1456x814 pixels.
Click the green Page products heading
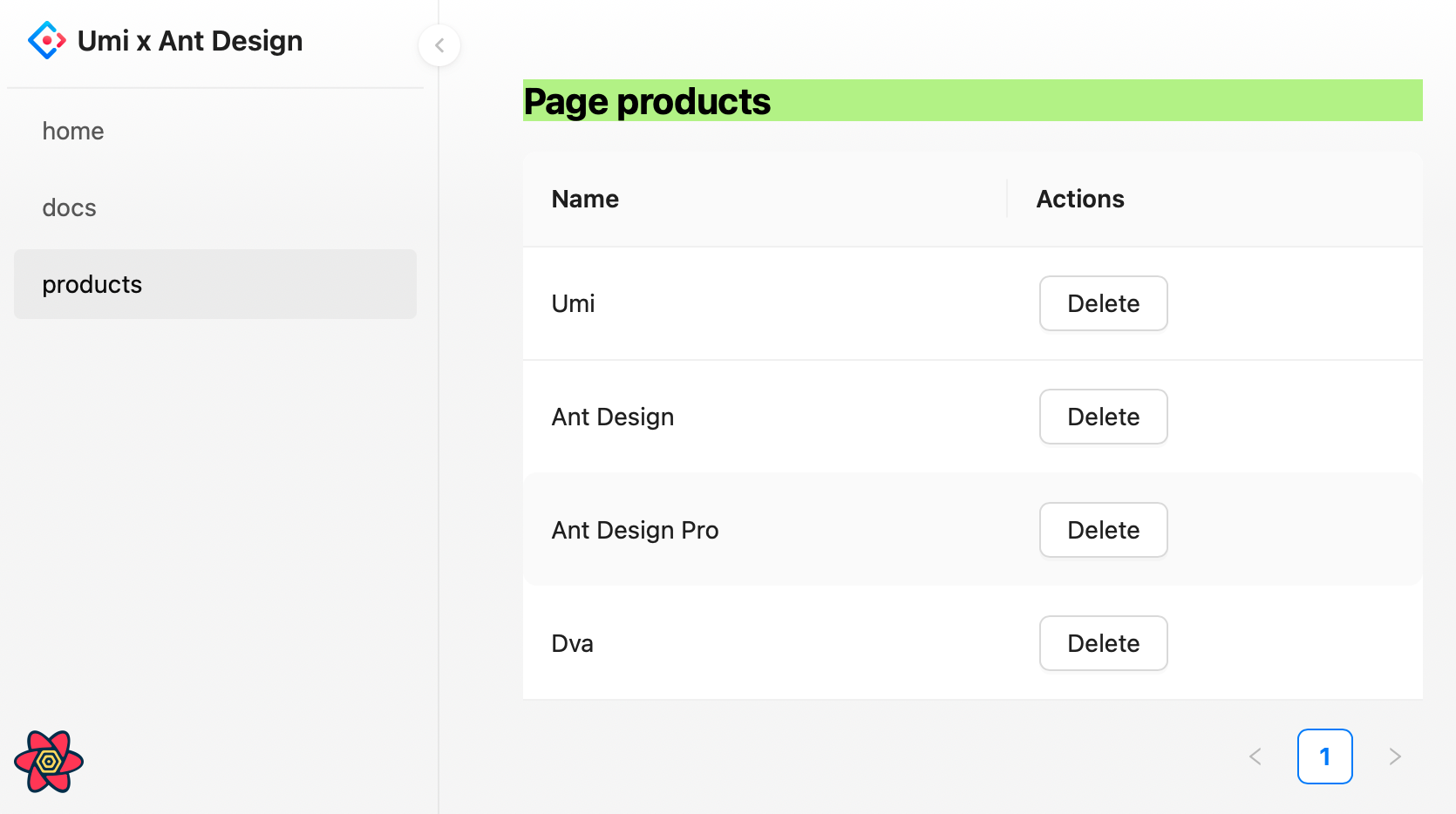647,101
